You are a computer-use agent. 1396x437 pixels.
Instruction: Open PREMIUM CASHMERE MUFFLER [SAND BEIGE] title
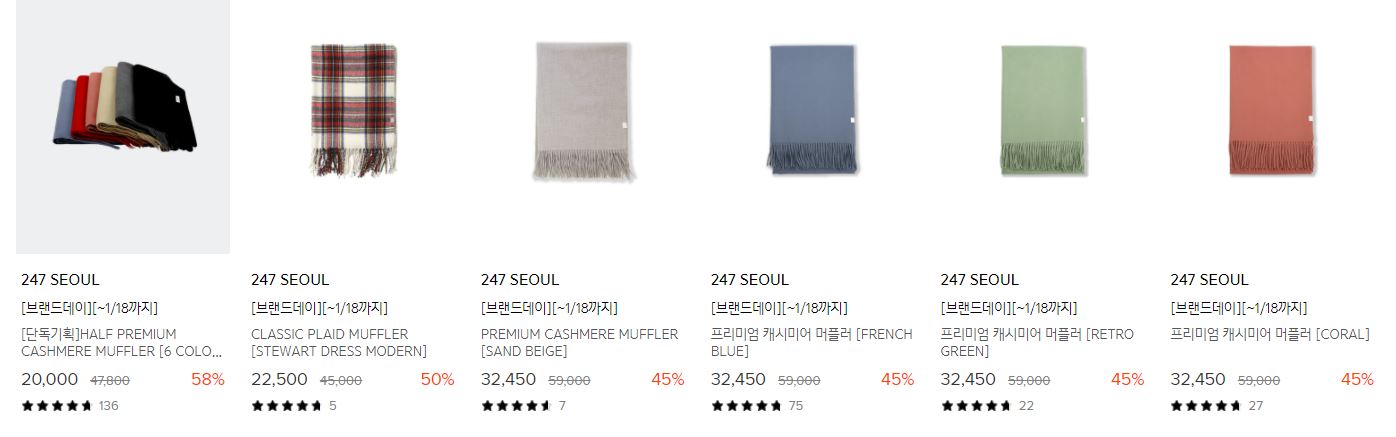[579, 343]
